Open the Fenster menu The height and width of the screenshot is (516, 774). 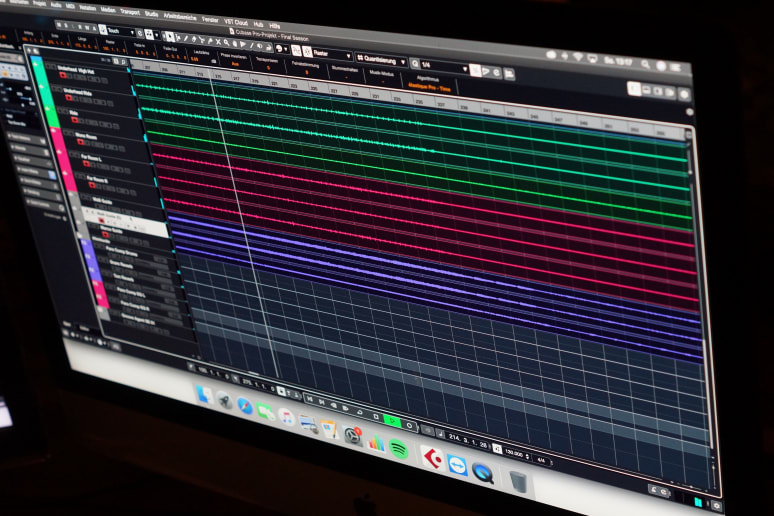(210, 20)
